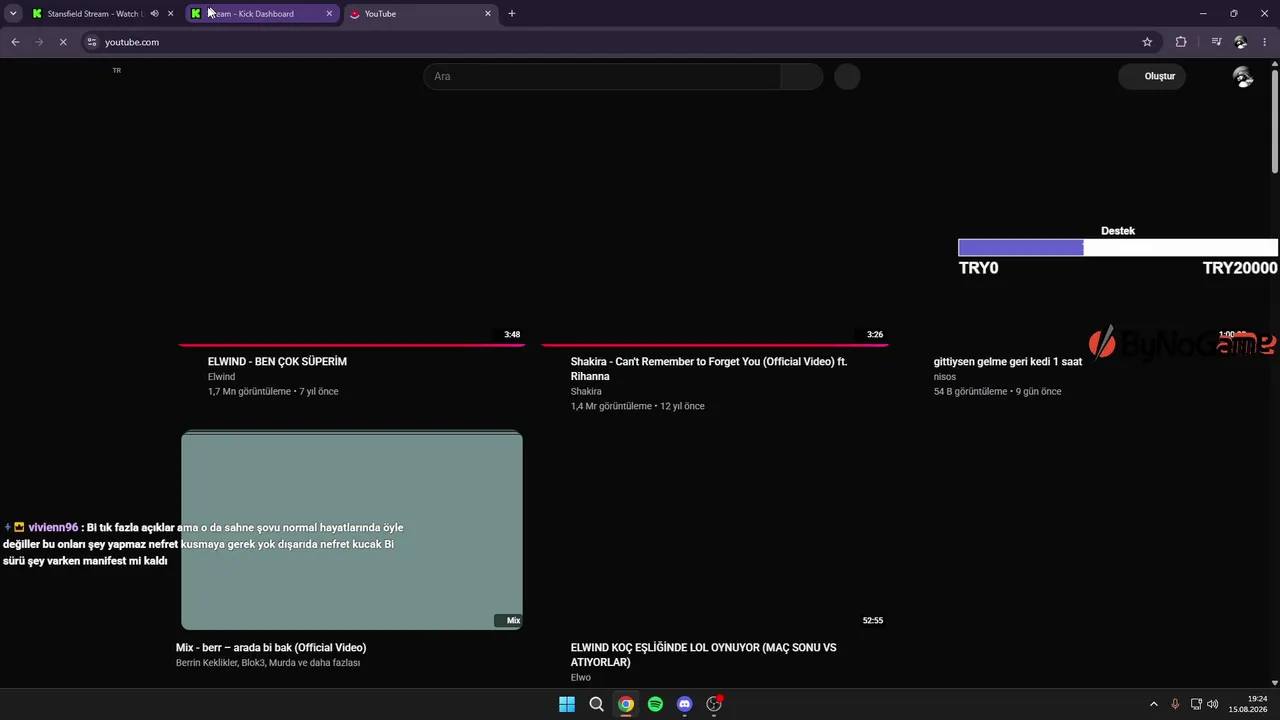Viewport: 1280px width, 720px height.
Task: Switch to the Kick Dashboard tab
Action: pyautogui.click(x=262, y=14)
